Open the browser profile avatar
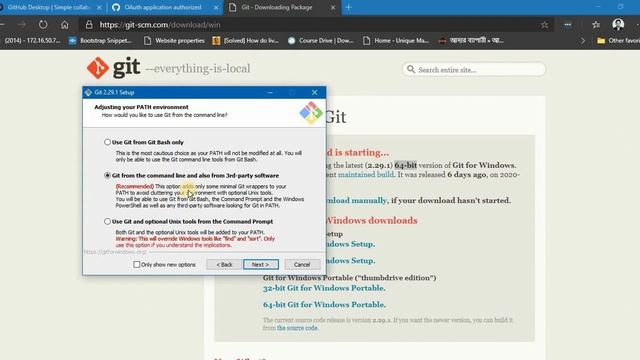Screen dimensions: 640x360 (x=618, y=24)
